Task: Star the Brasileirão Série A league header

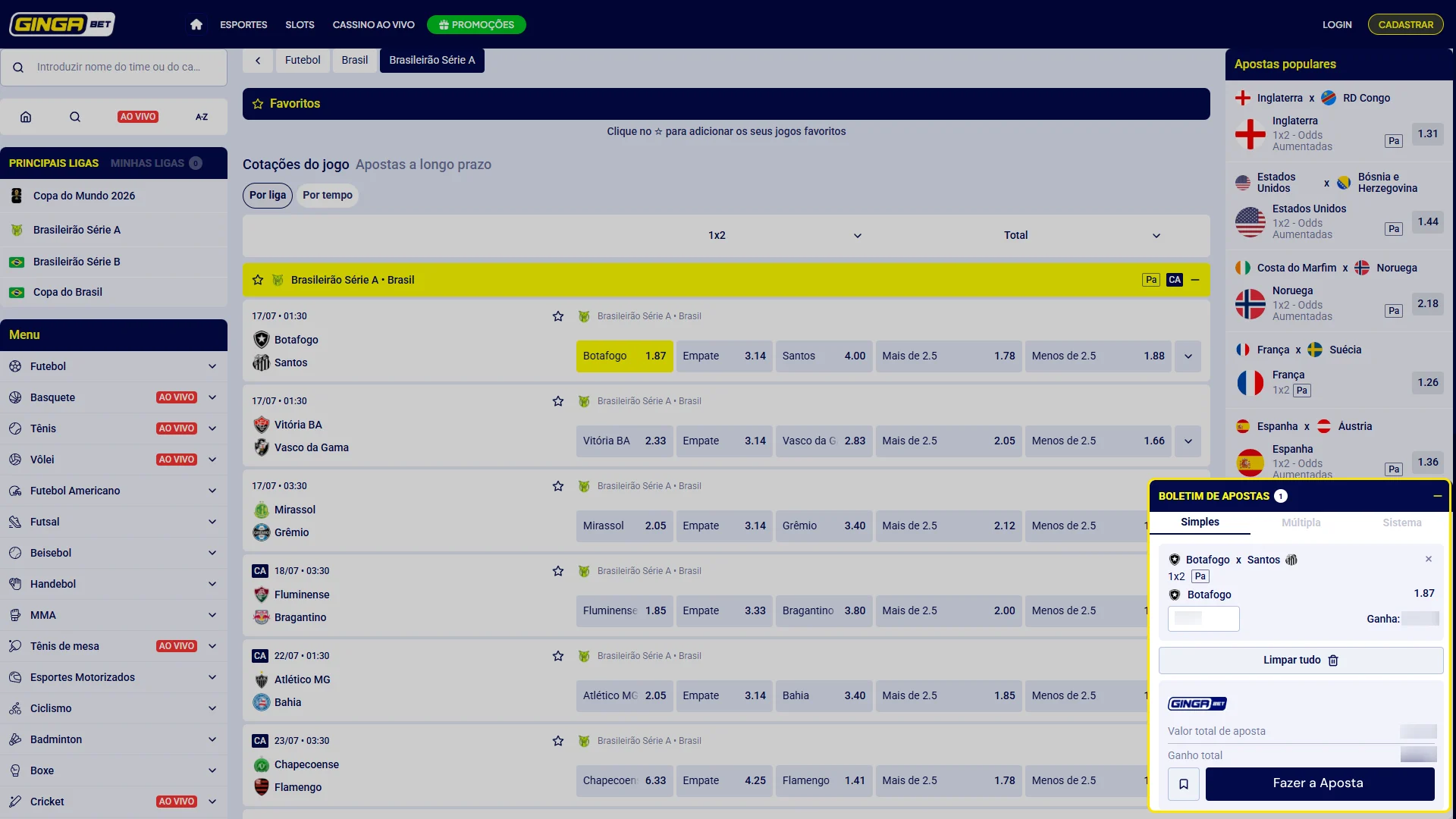Action: (x=258, y=280)
